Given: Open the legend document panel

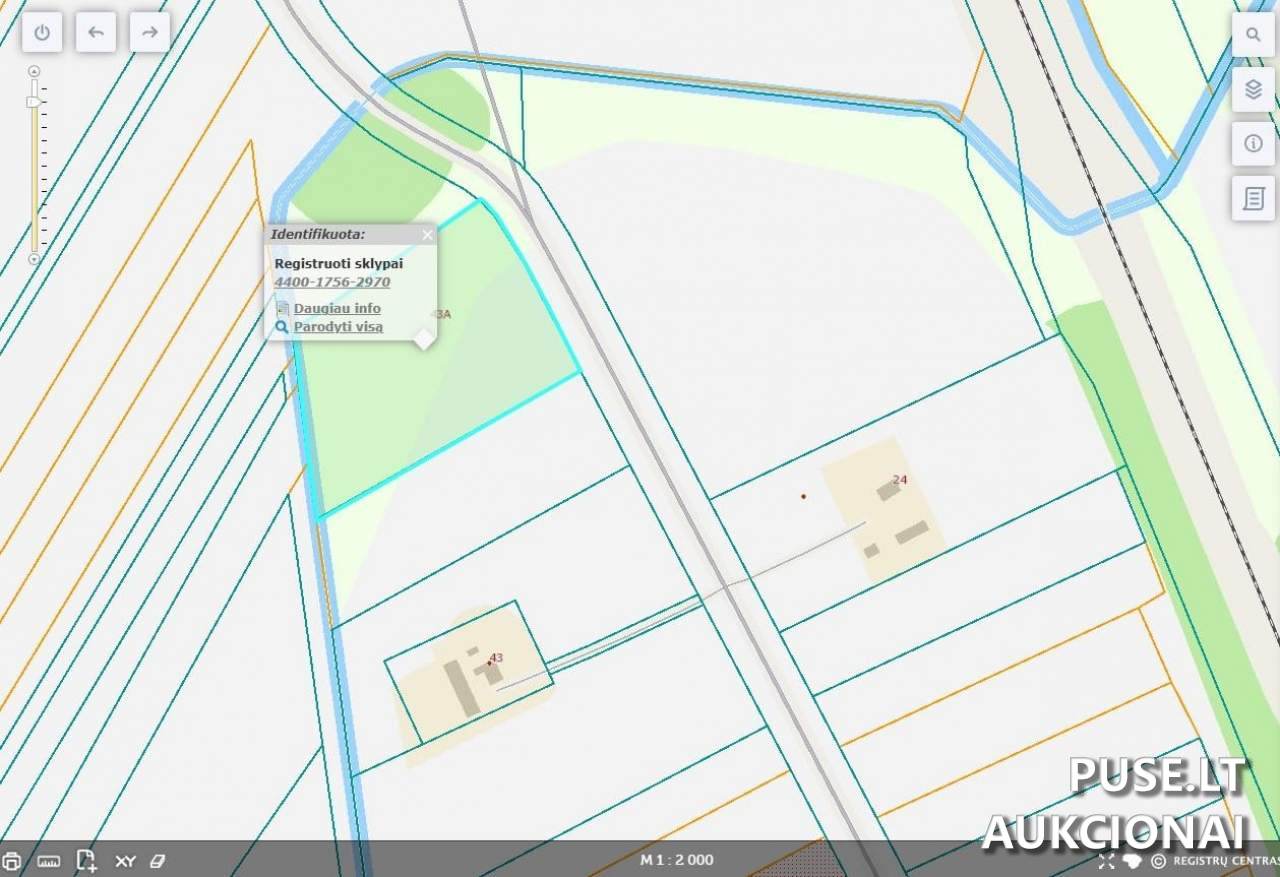Looking at the screenshot, I should coord(1253,198).
